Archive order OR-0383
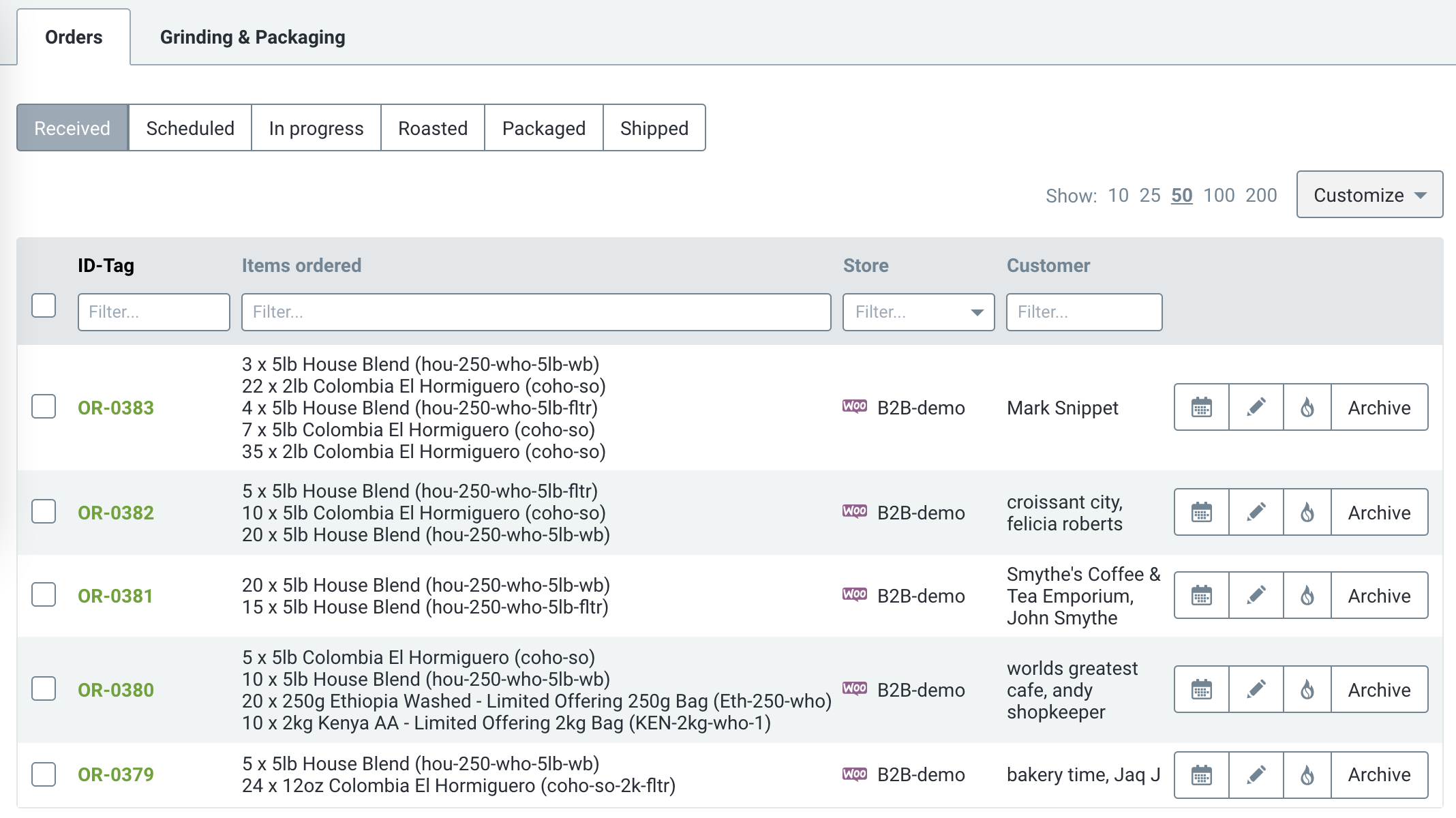Image resolution: width=1456 pixels, height=818 pixels. tap(1380, 408)
